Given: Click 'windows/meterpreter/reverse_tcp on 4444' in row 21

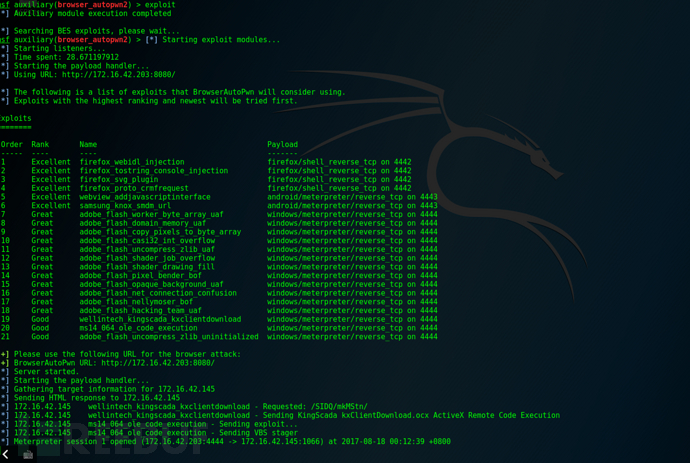Looking at the screenshot, I should pos(352,337).
